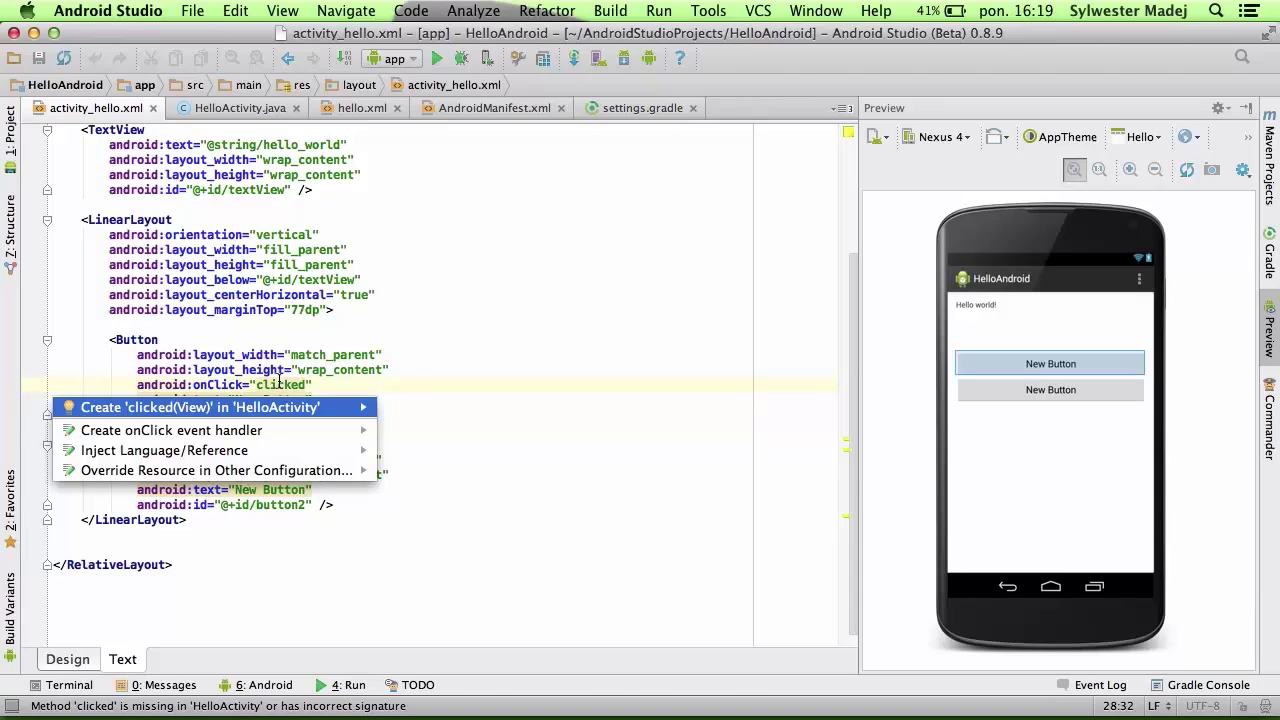Click the Save All floppy icon

(x=38, y=58)
